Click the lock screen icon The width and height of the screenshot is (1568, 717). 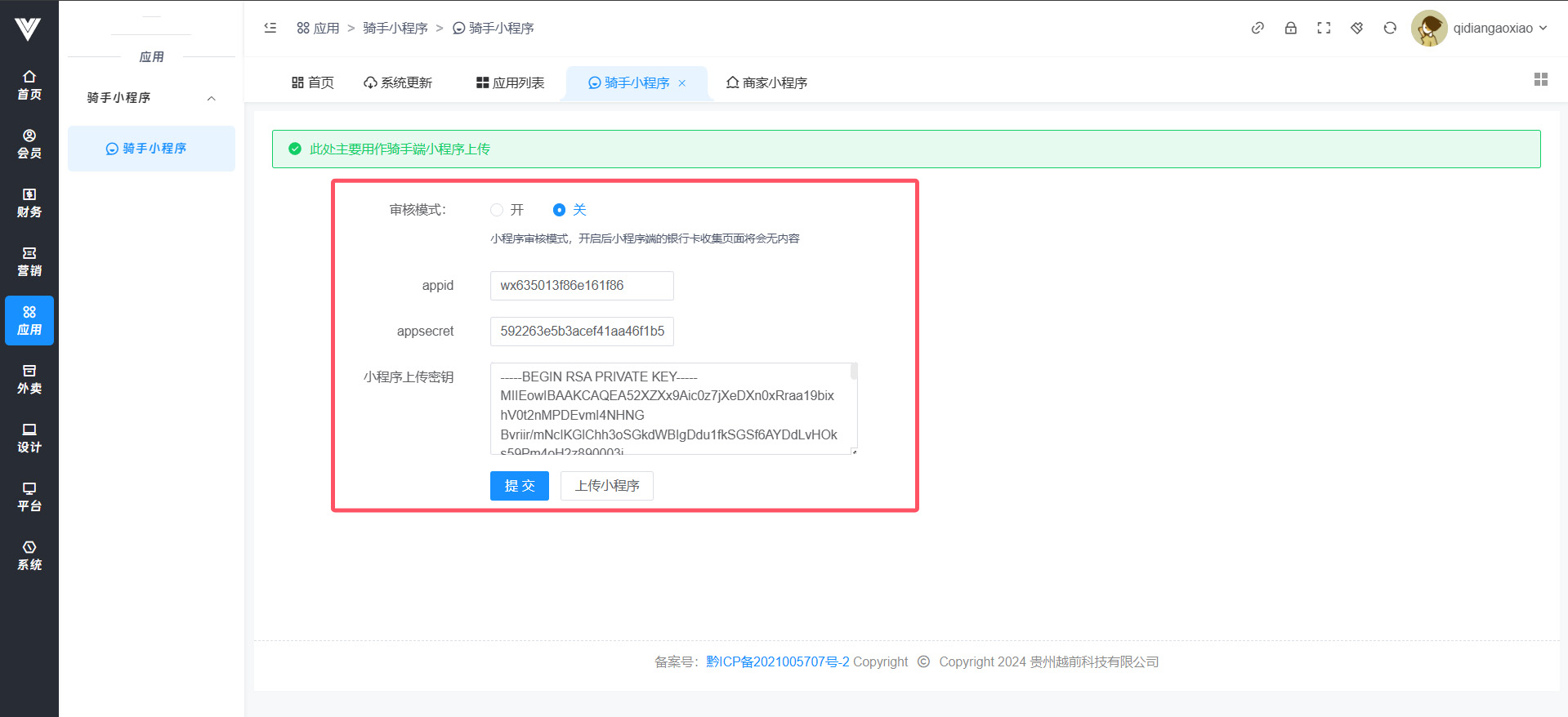click(x=1290, y=28)
